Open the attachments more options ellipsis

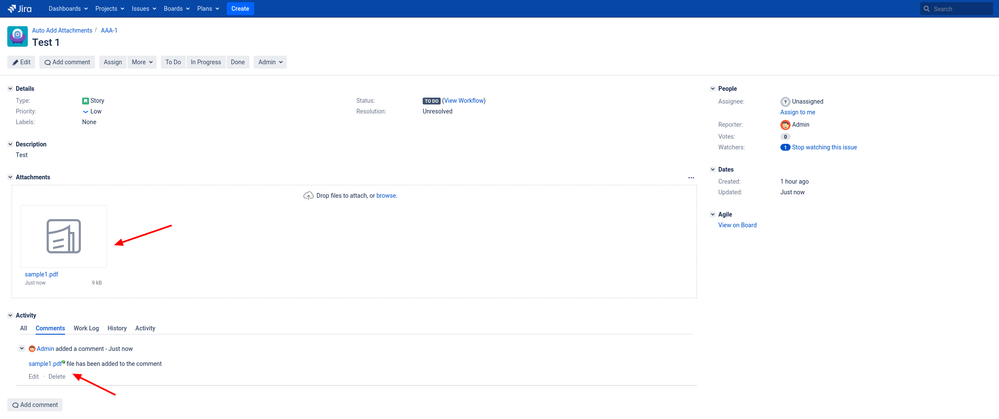click(x=691, y=178)
